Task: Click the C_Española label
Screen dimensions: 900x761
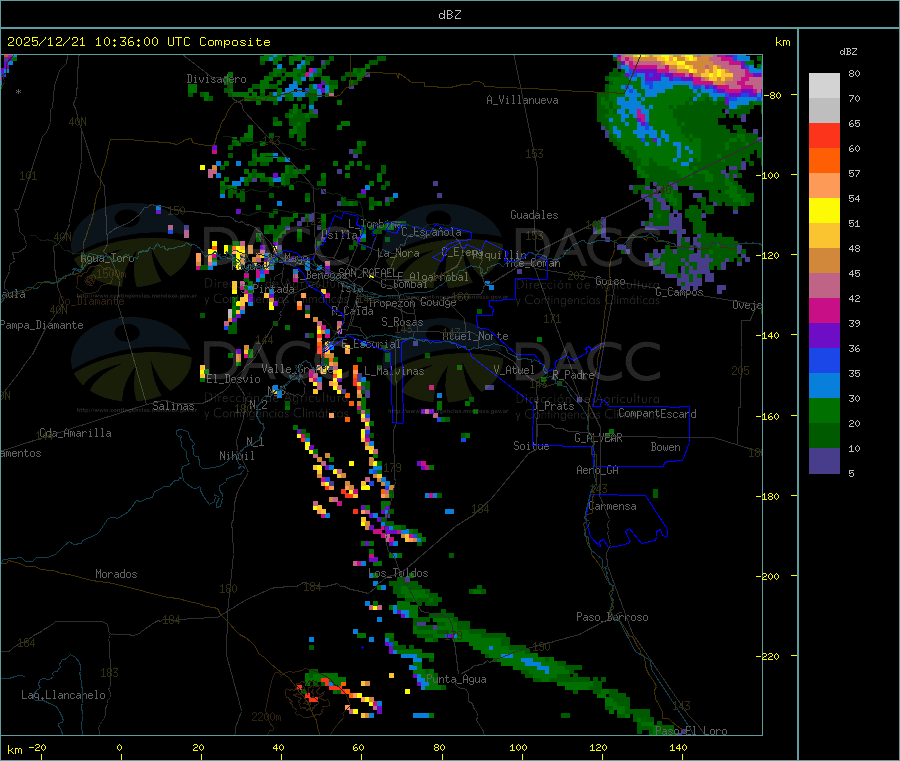Action: [431, 232]
